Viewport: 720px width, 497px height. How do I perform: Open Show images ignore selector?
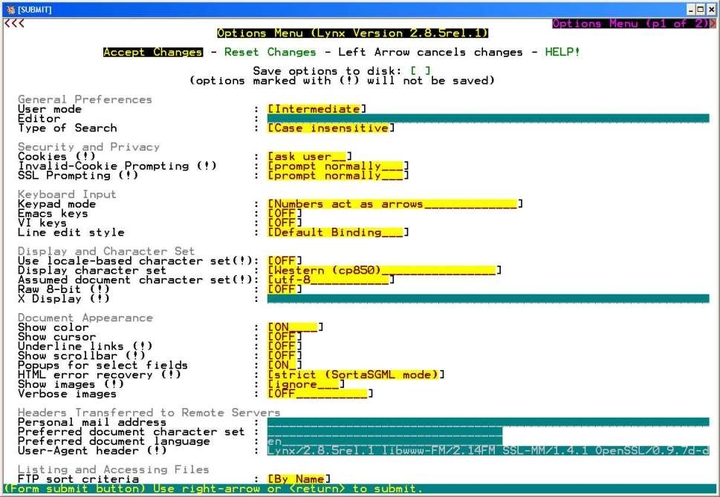(x=306, y=384)
